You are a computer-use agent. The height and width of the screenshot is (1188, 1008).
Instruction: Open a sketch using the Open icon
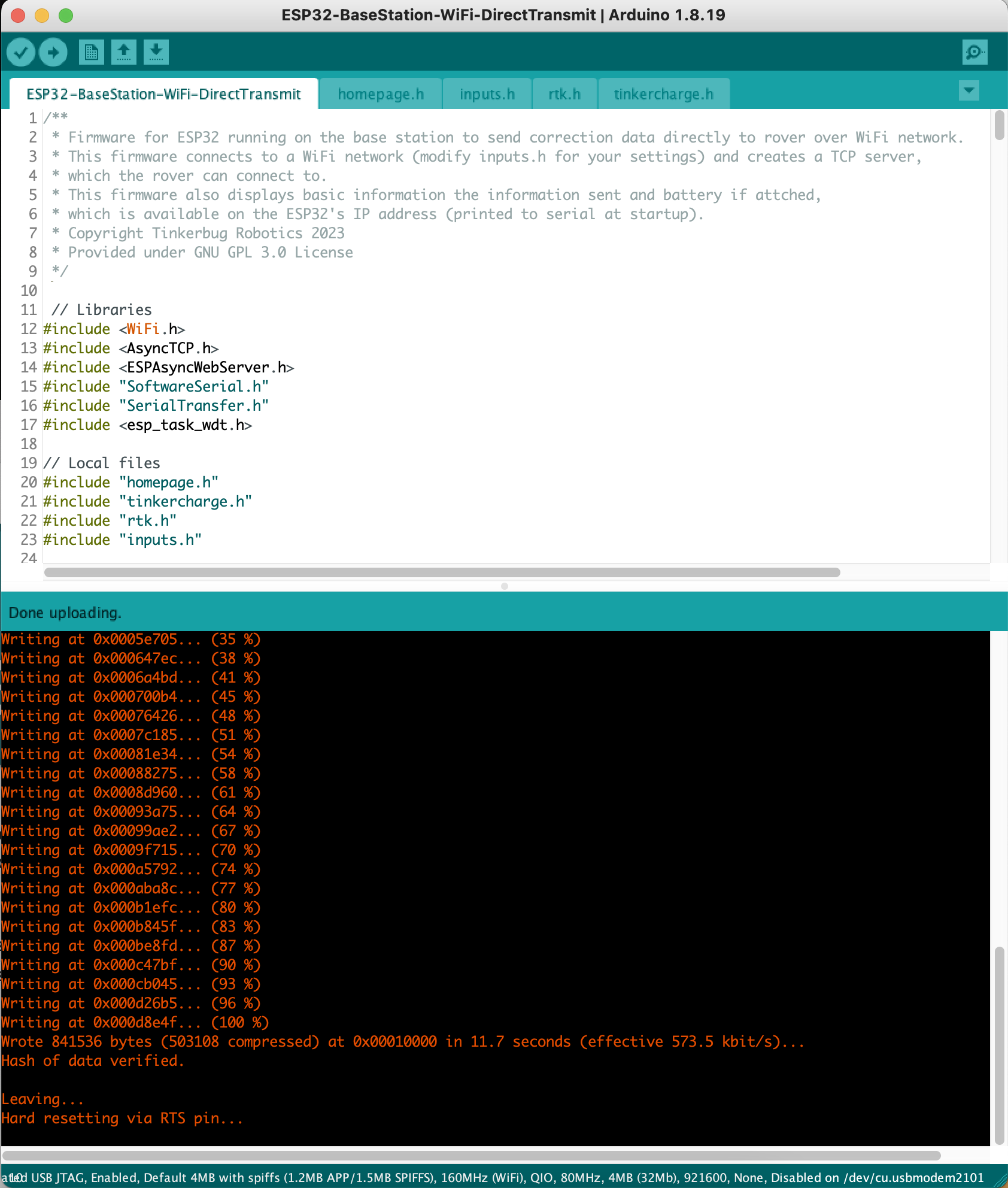[x=124, y=52]
